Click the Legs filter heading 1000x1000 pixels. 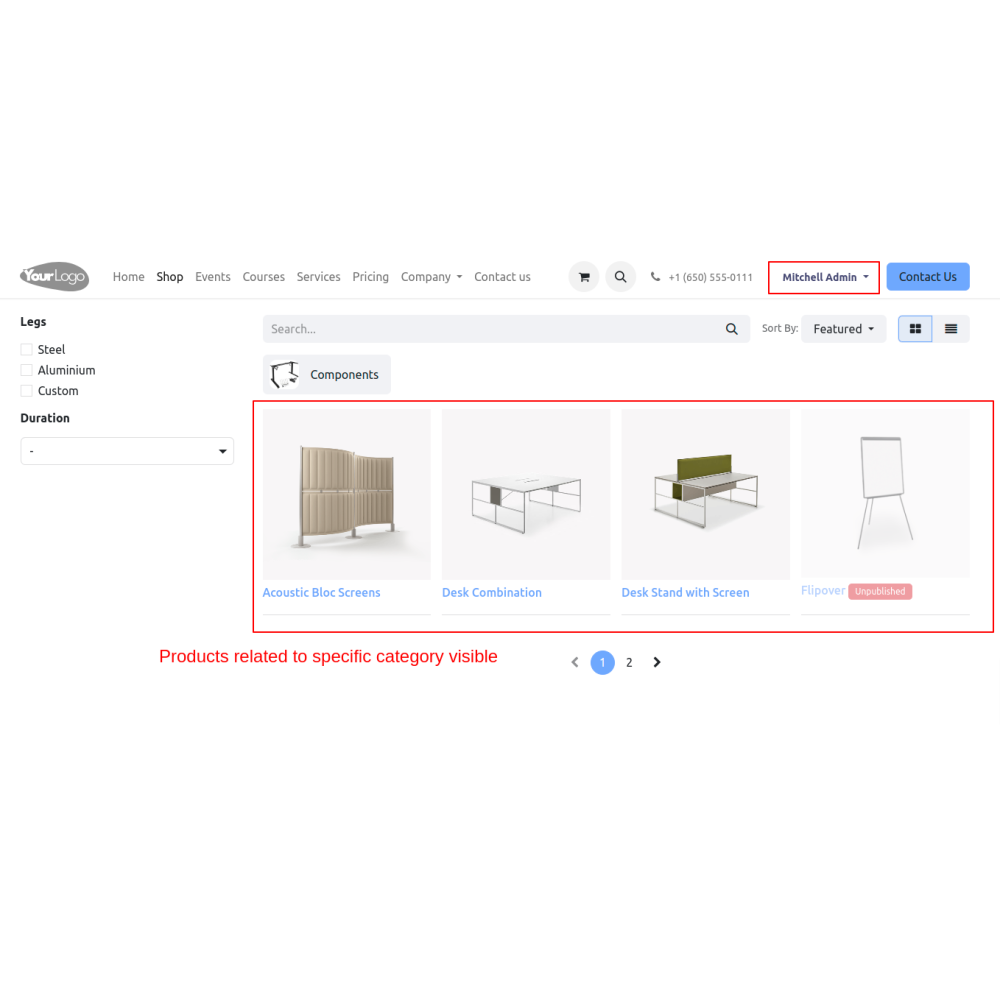[33, 321]
